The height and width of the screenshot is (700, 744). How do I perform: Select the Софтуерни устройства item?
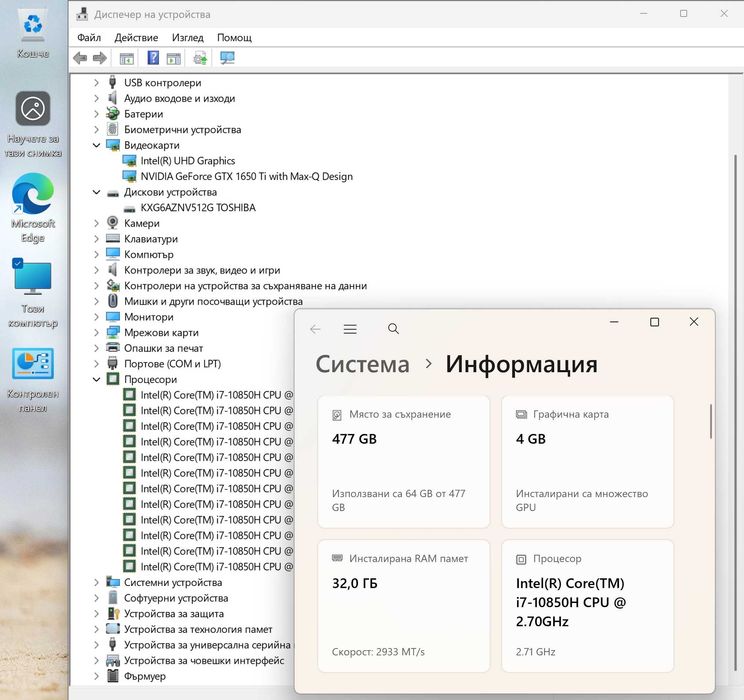[x=176, y=598]
